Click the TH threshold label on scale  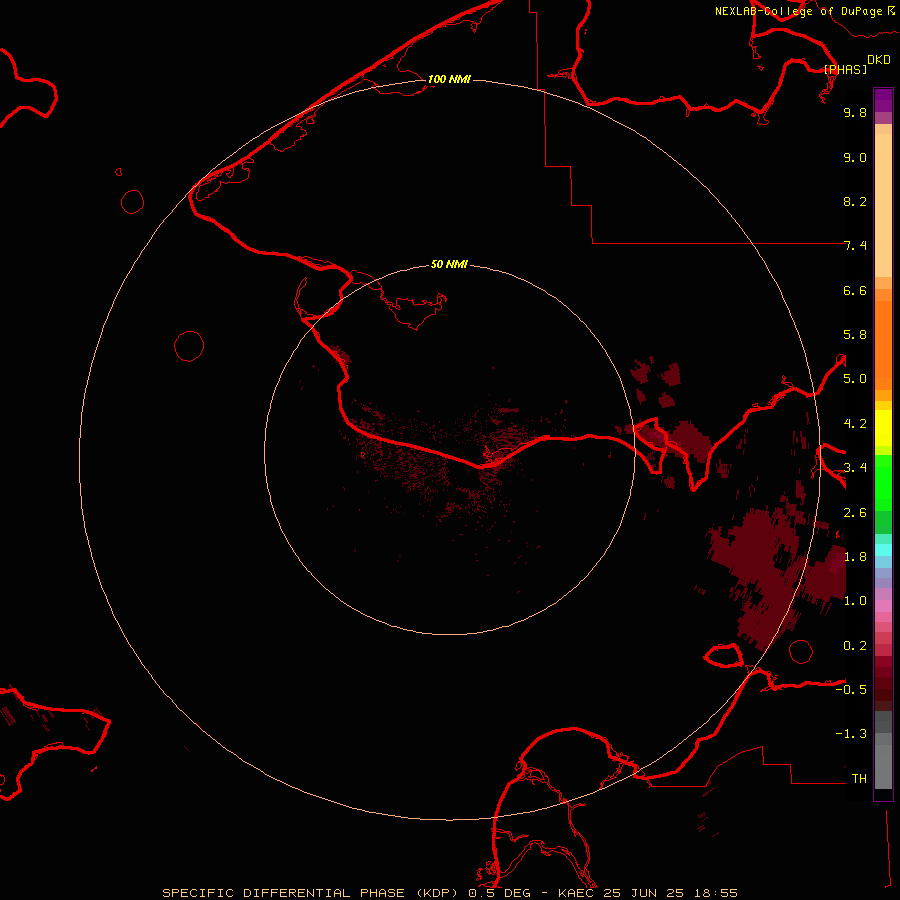pos(859,779)
